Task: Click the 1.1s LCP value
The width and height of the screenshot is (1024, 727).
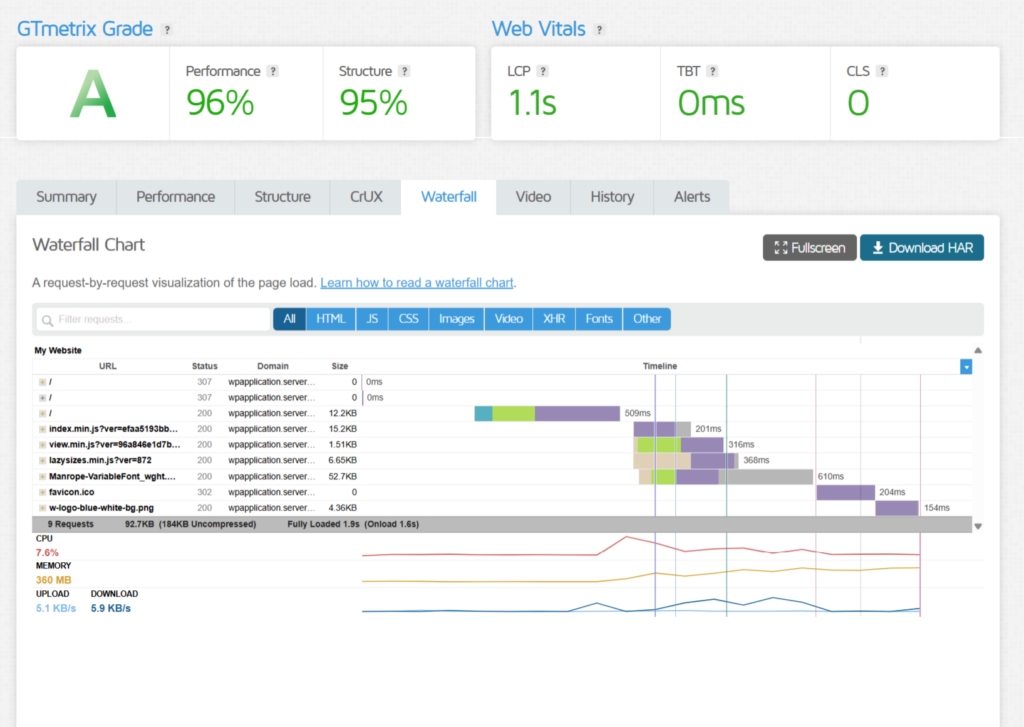Action: pos(532,103)
